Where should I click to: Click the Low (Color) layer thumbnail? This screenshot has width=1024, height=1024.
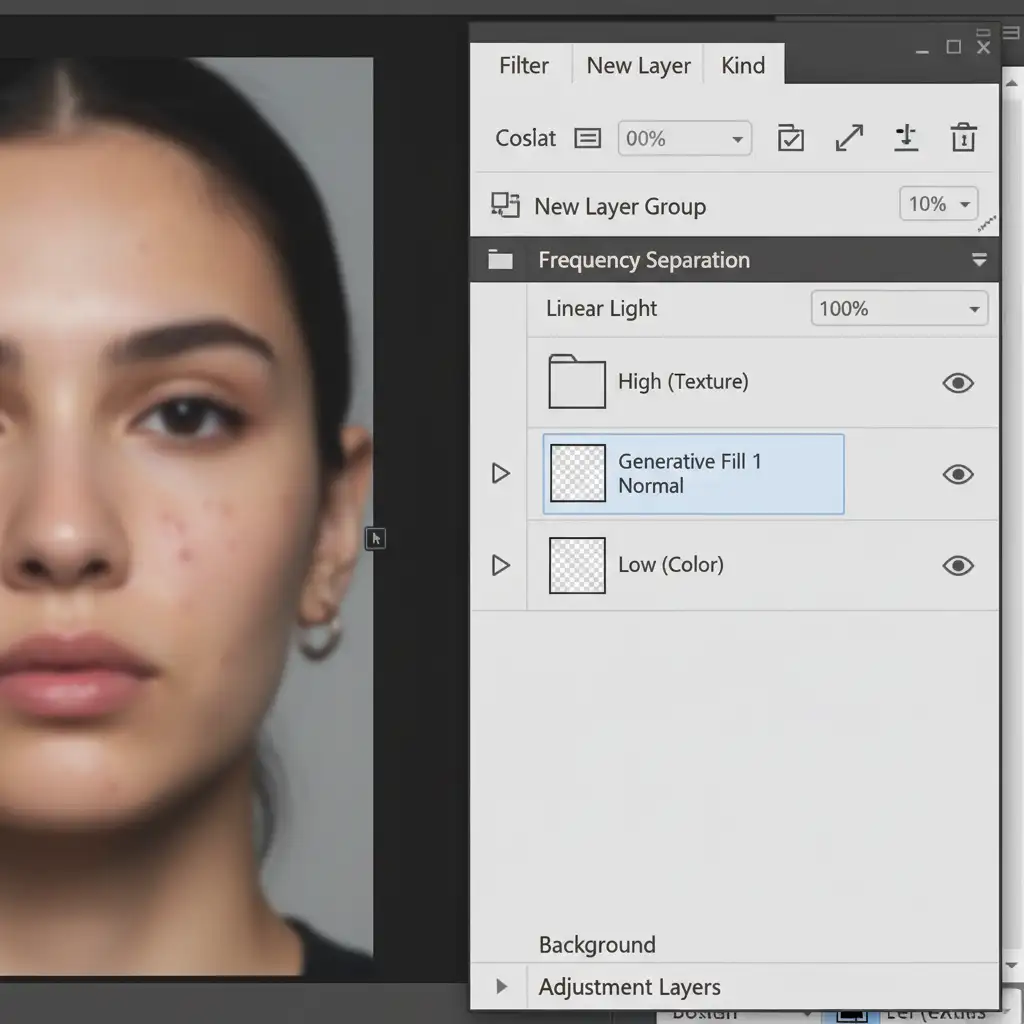[x=577, y=565]
